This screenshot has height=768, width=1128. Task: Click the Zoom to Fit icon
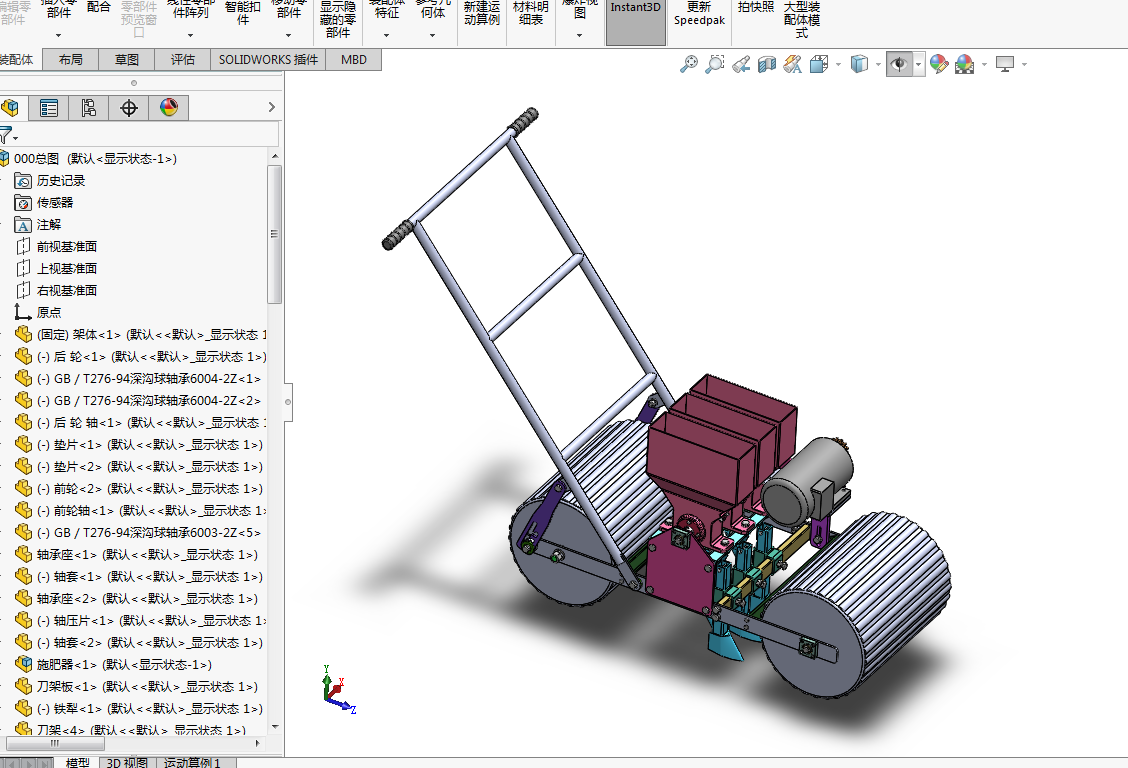[x=688, y=64]
